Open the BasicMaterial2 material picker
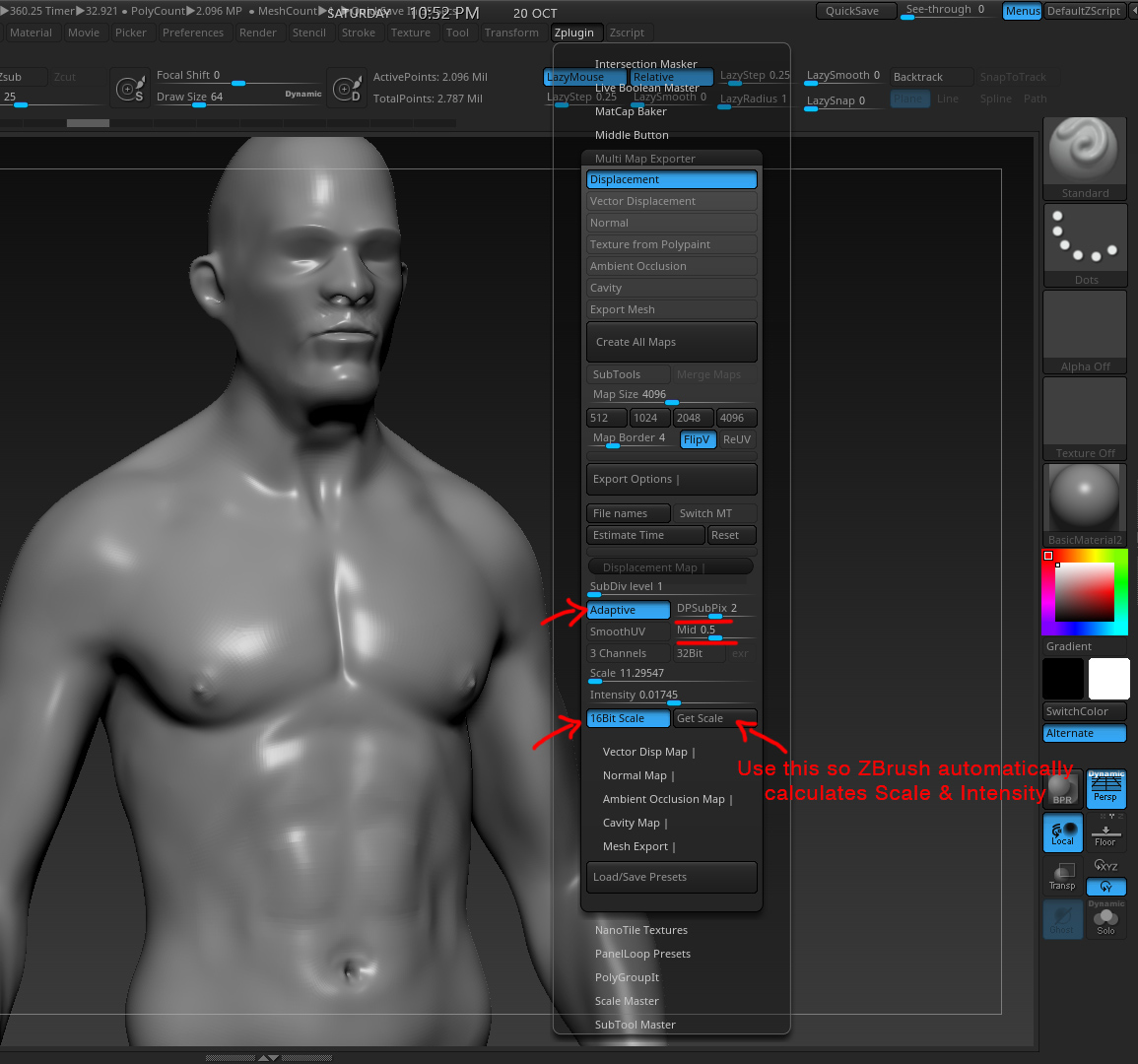The image size is (1138, 1064). pyautogui.click(x=1084, y=505)
